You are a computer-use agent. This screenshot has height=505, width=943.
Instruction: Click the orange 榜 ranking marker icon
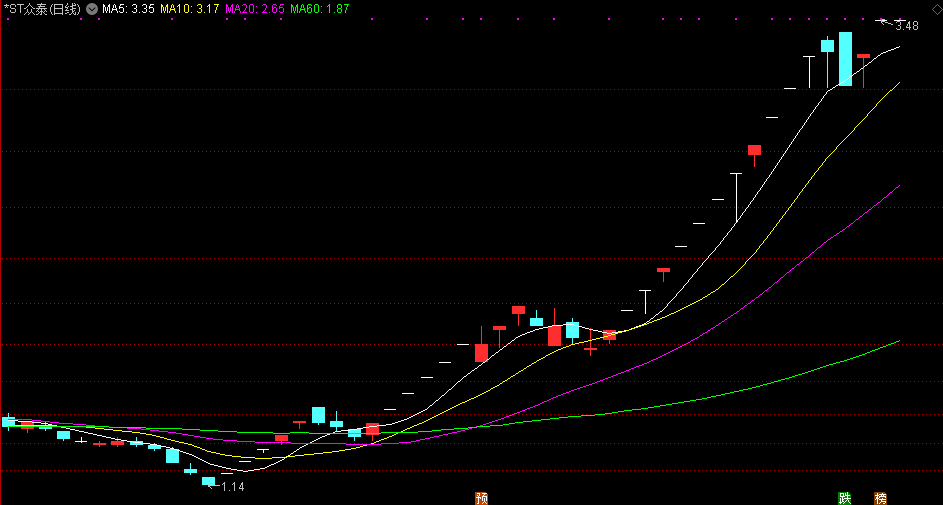[880, 497]
